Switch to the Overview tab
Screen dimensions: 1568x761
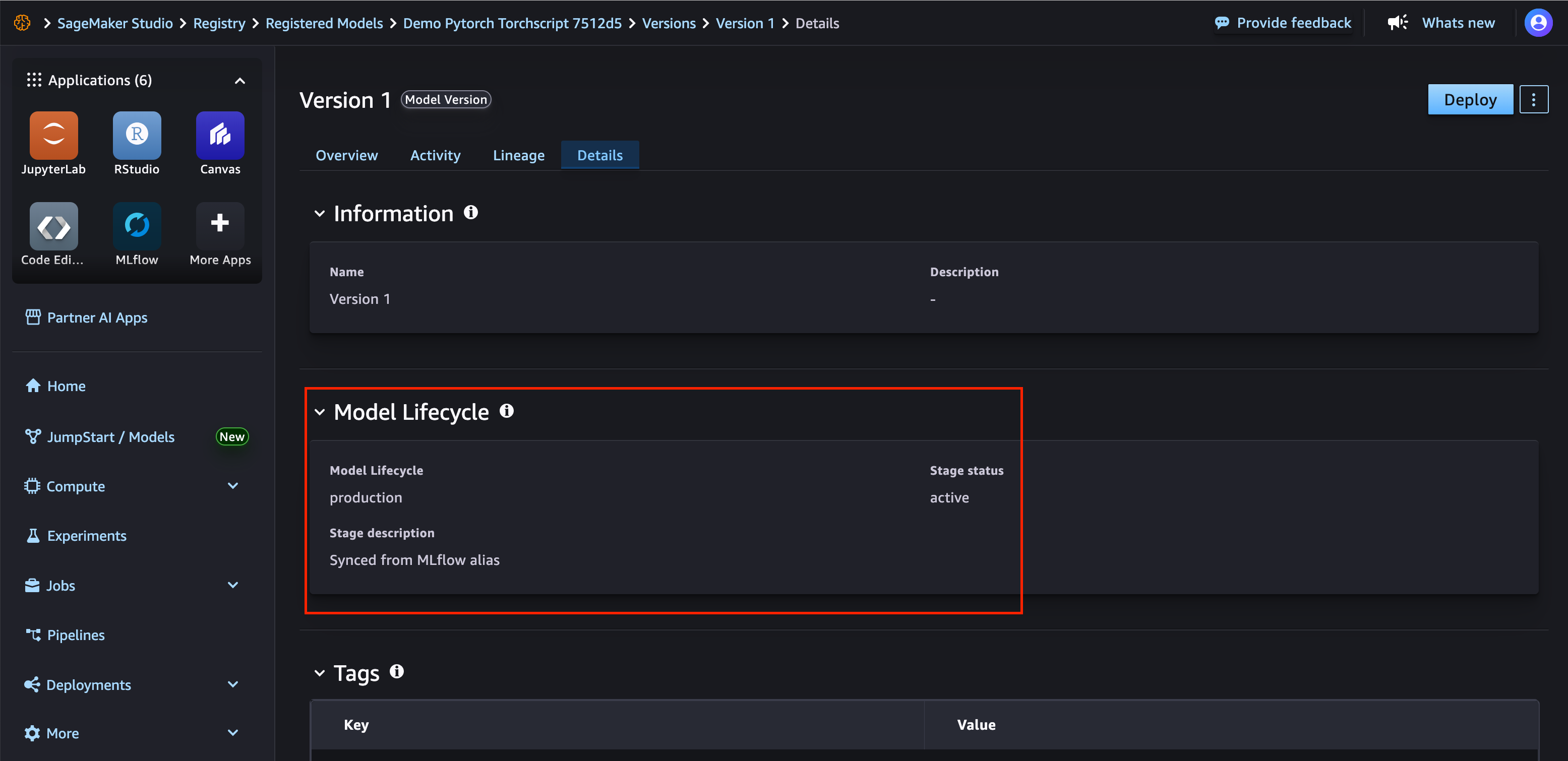click(x=346, y=155)
